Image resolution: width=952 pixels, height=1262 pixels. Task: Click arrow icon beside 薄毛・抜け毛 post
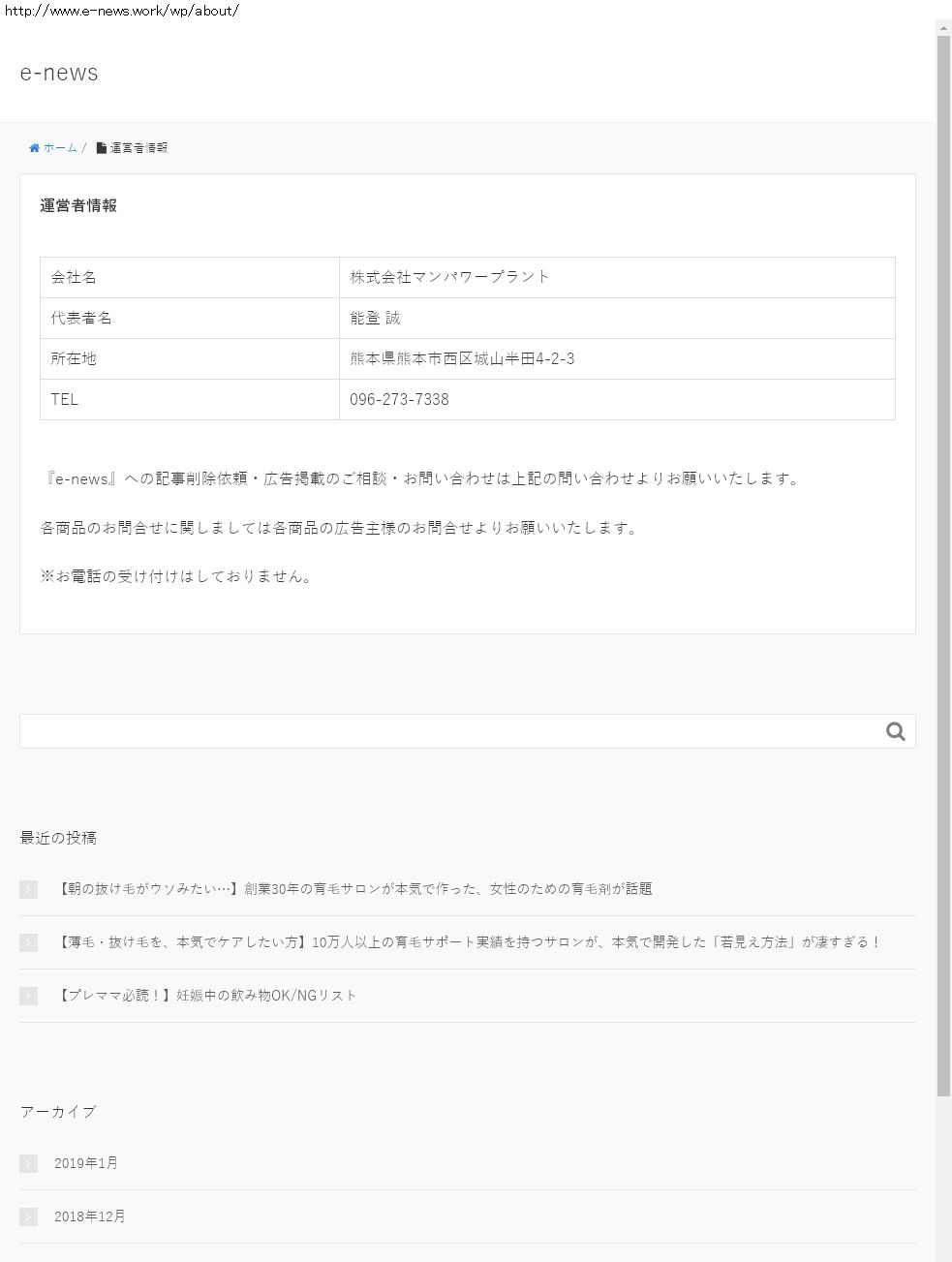coord(28,942)
